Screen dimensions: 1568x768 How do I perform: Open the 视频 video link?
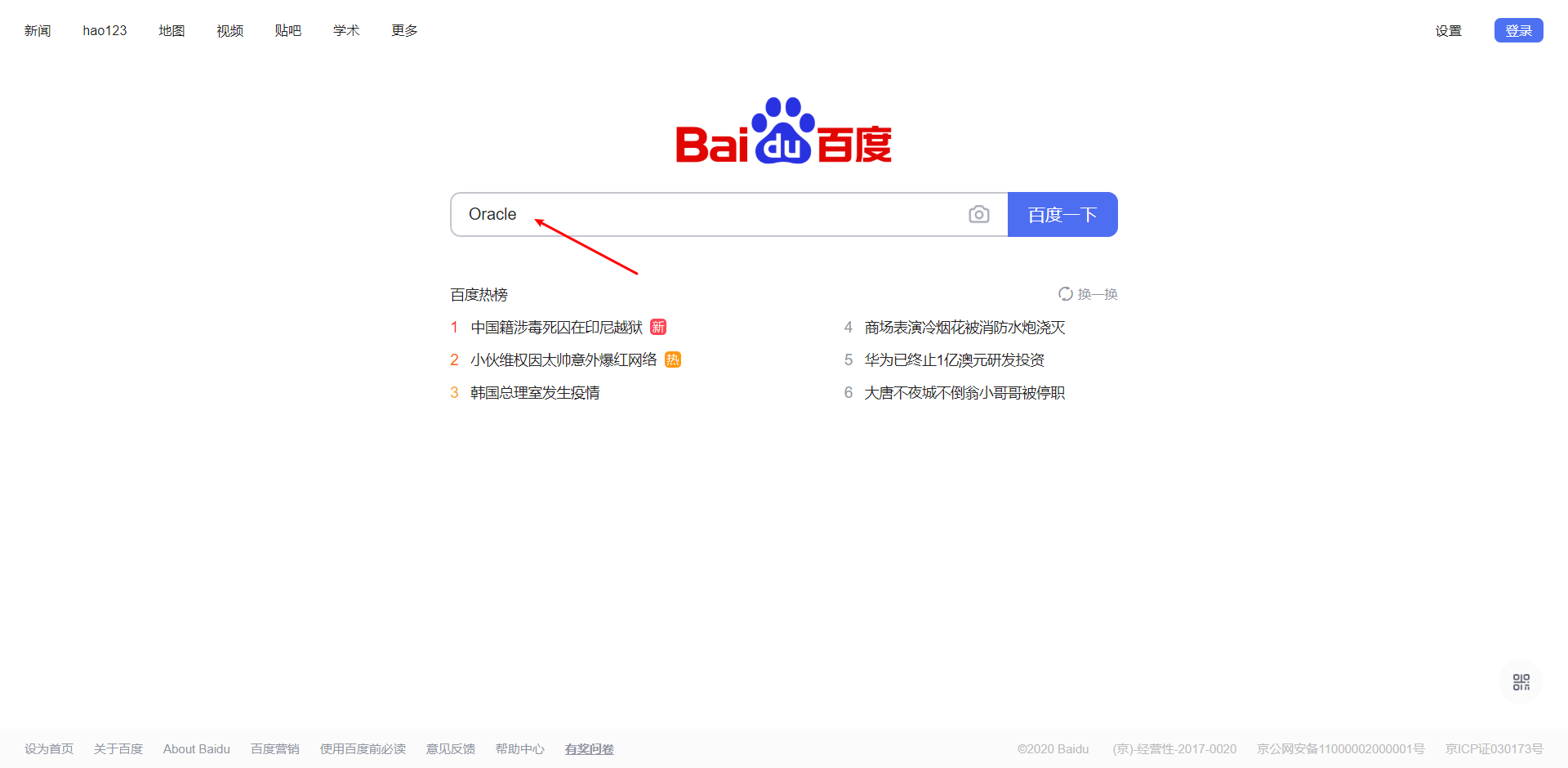point(229,30)
